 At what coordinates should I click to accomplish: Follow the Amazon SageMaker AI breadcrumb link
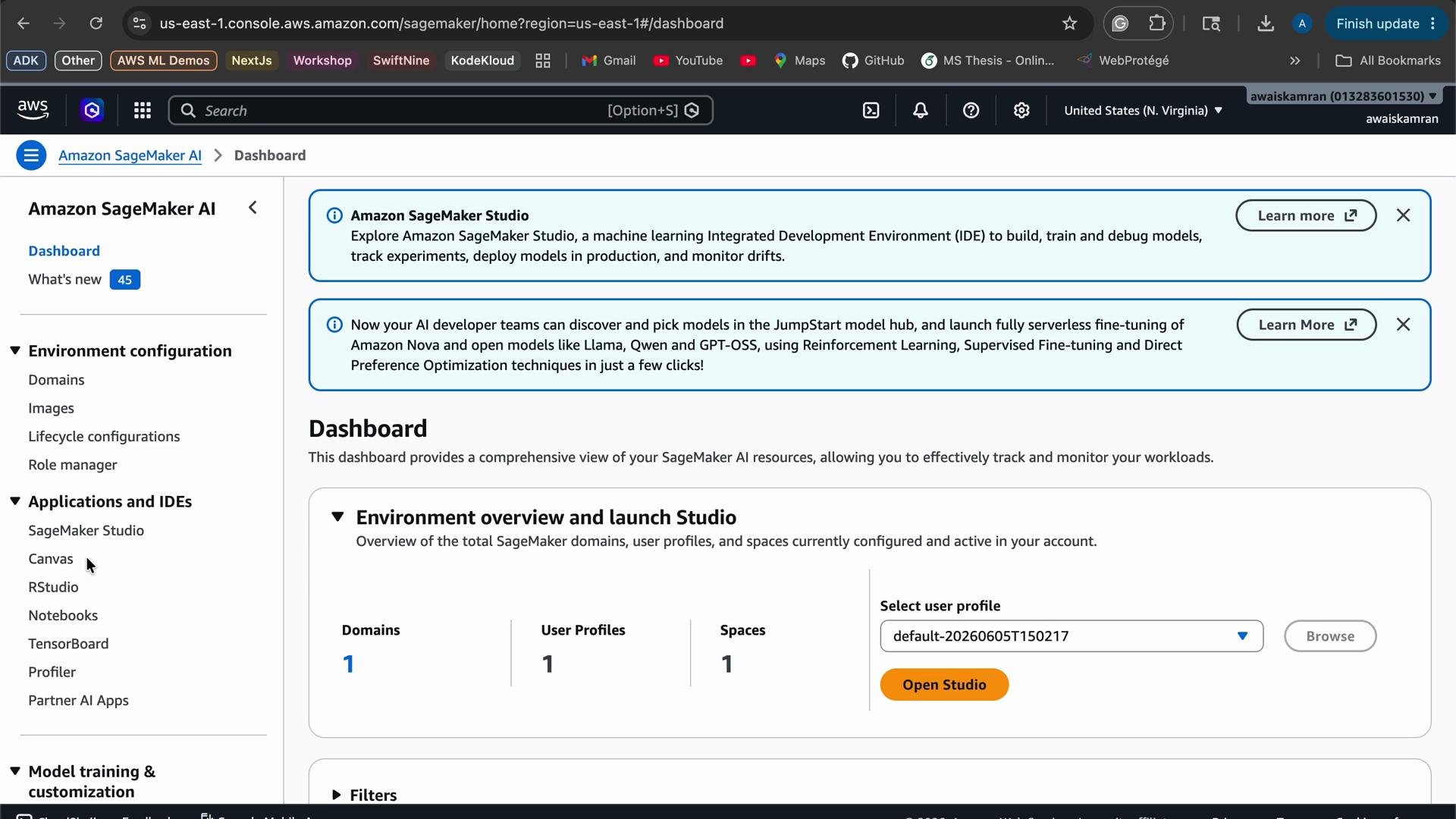pos(130,155)
